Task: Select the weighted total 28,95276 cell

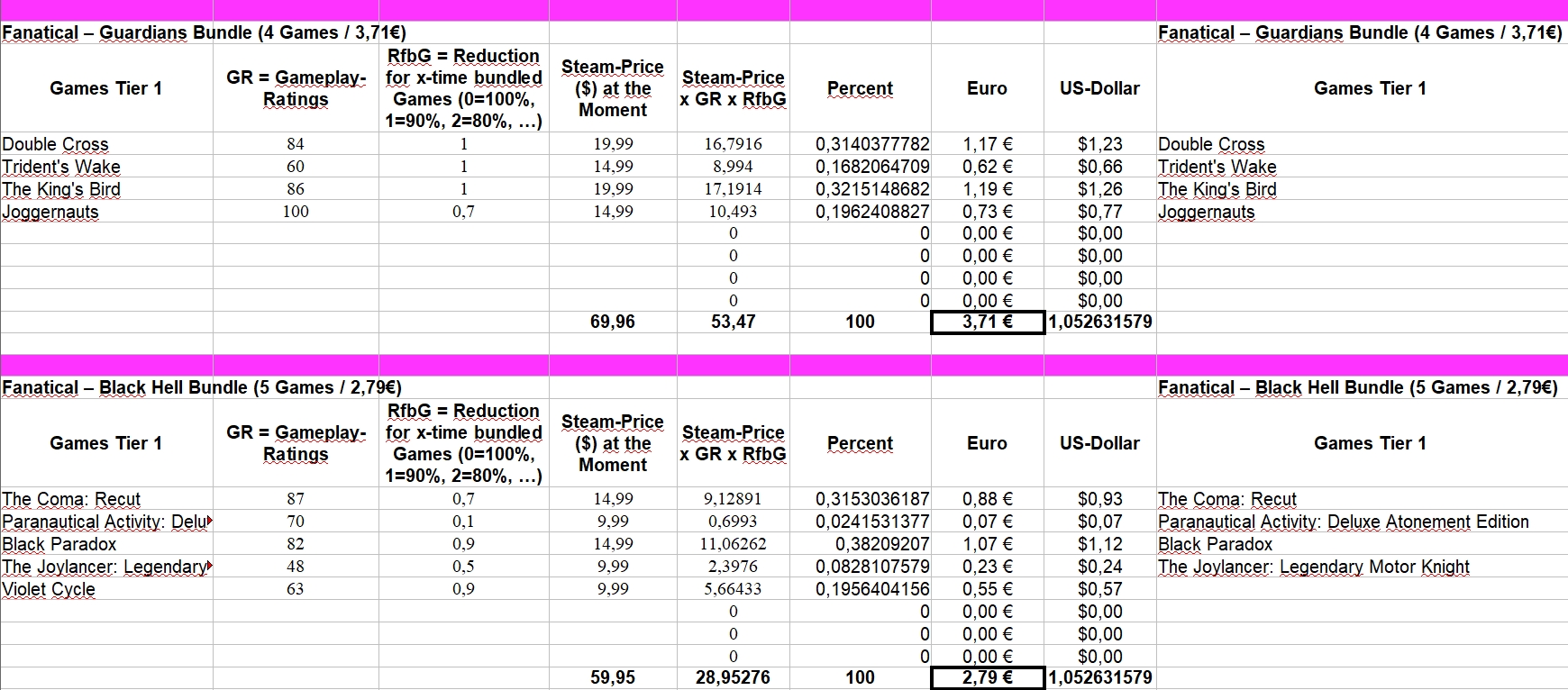Action: click(733, 676)
